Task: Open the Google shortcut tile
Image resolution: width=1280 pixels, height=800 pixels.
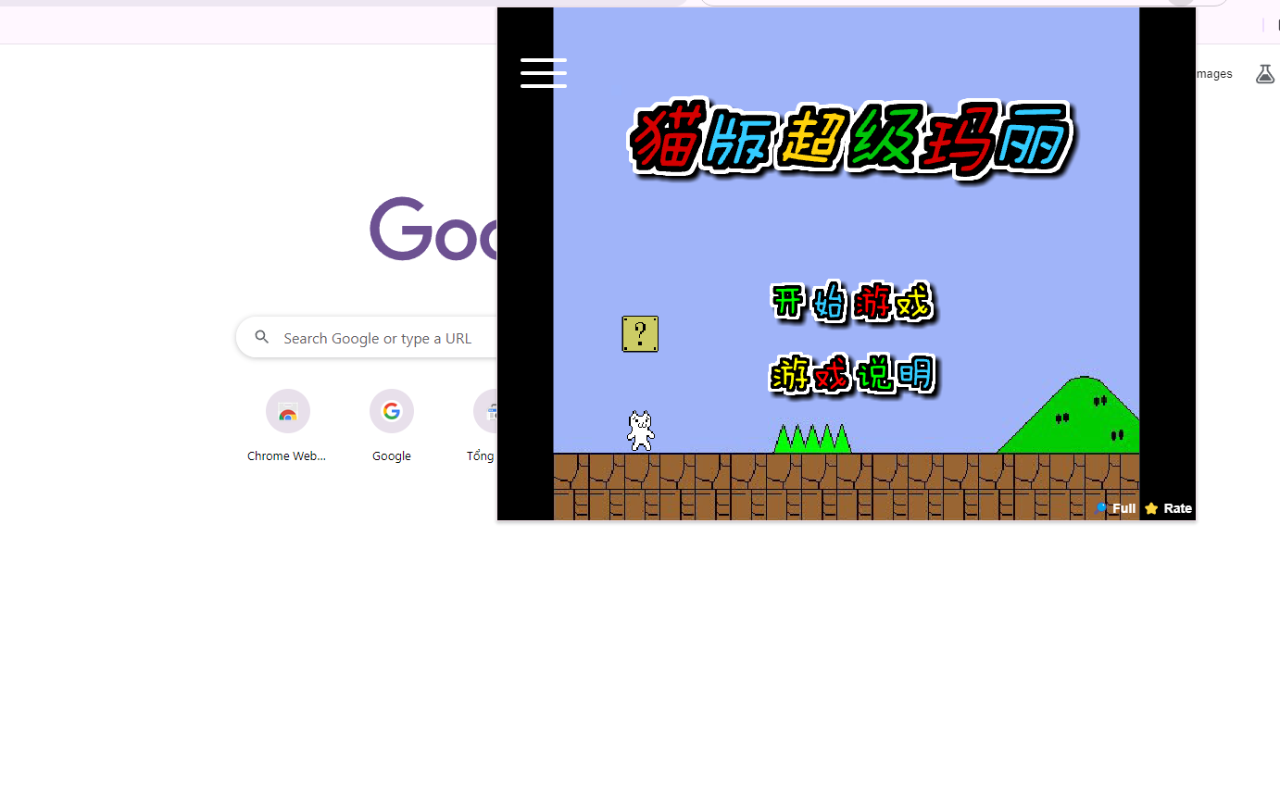Action: [x=391, y=412]
